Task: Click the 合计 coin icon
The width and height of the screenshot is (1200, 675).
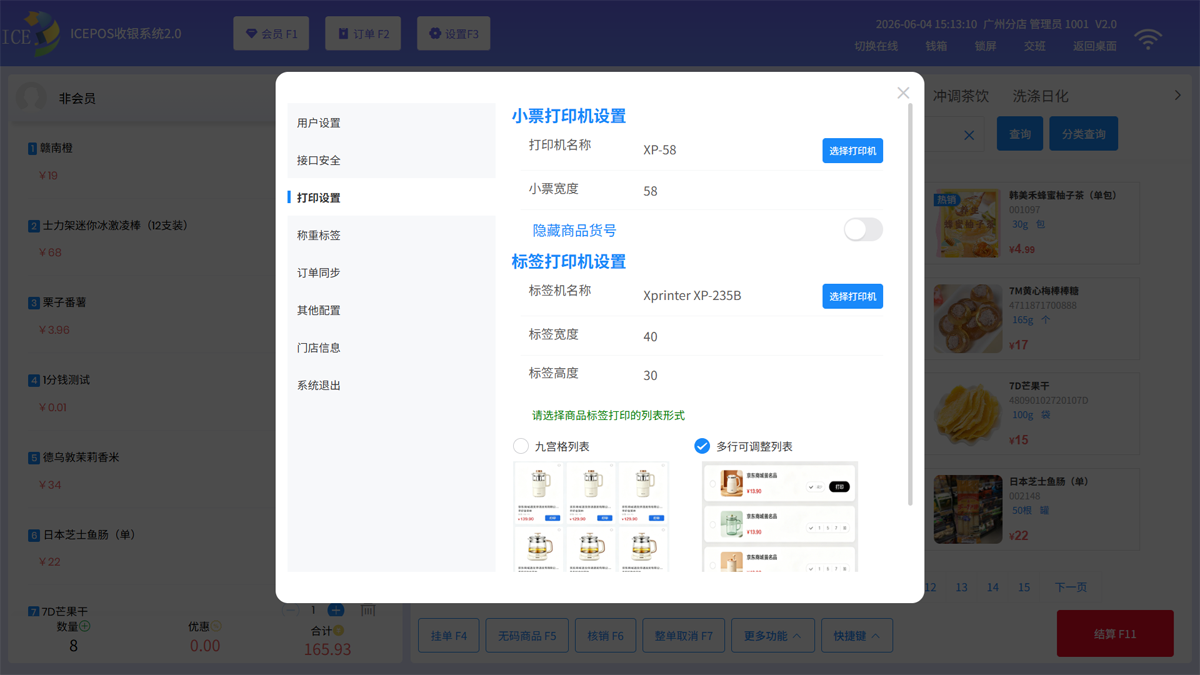Action: coord(339,631)
